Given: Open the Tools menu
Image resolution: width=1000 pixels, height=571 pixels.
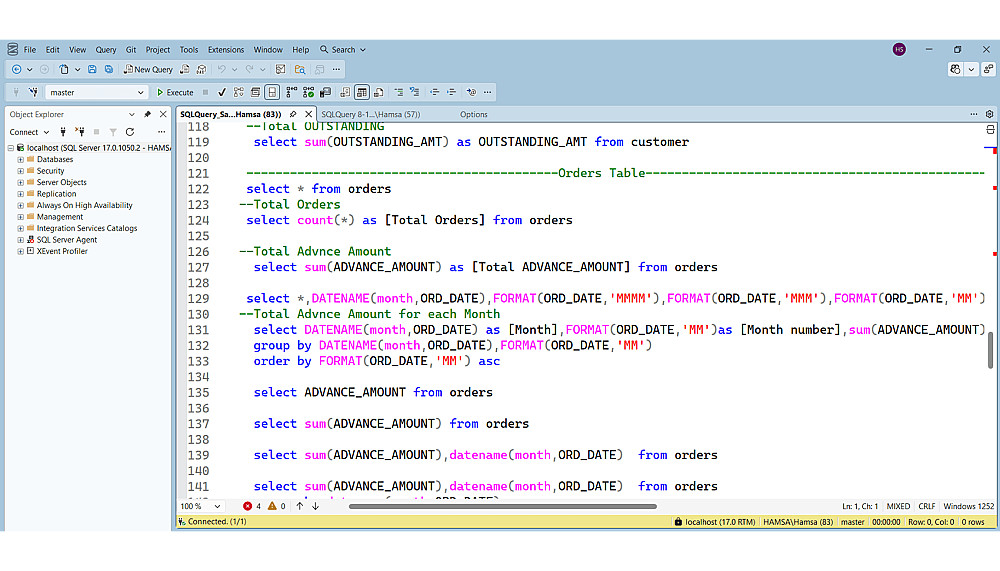Looking at the screenshot, I should tap(189, 49).
